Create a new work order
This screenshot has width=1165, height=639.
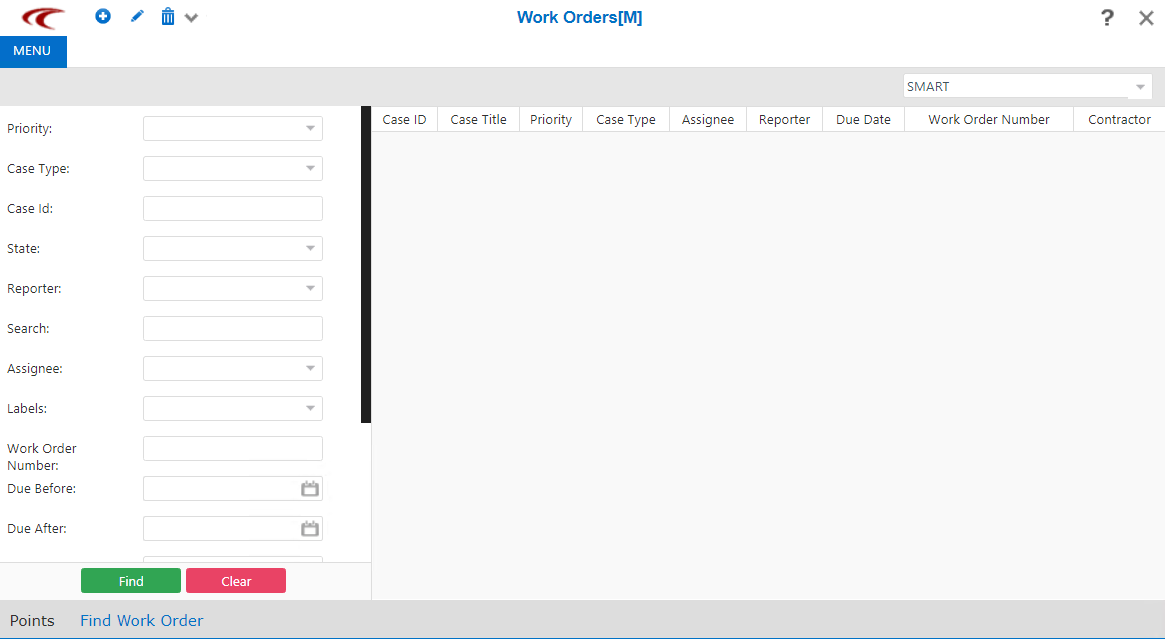point(103,16)
